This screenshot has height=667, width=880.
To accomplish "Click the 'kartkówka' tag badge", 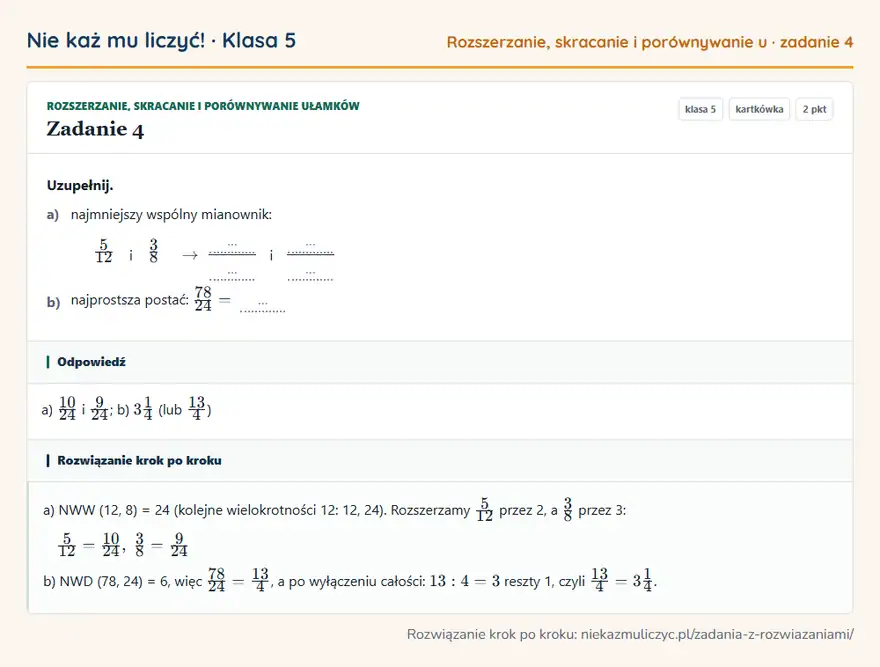I will 759,109.
